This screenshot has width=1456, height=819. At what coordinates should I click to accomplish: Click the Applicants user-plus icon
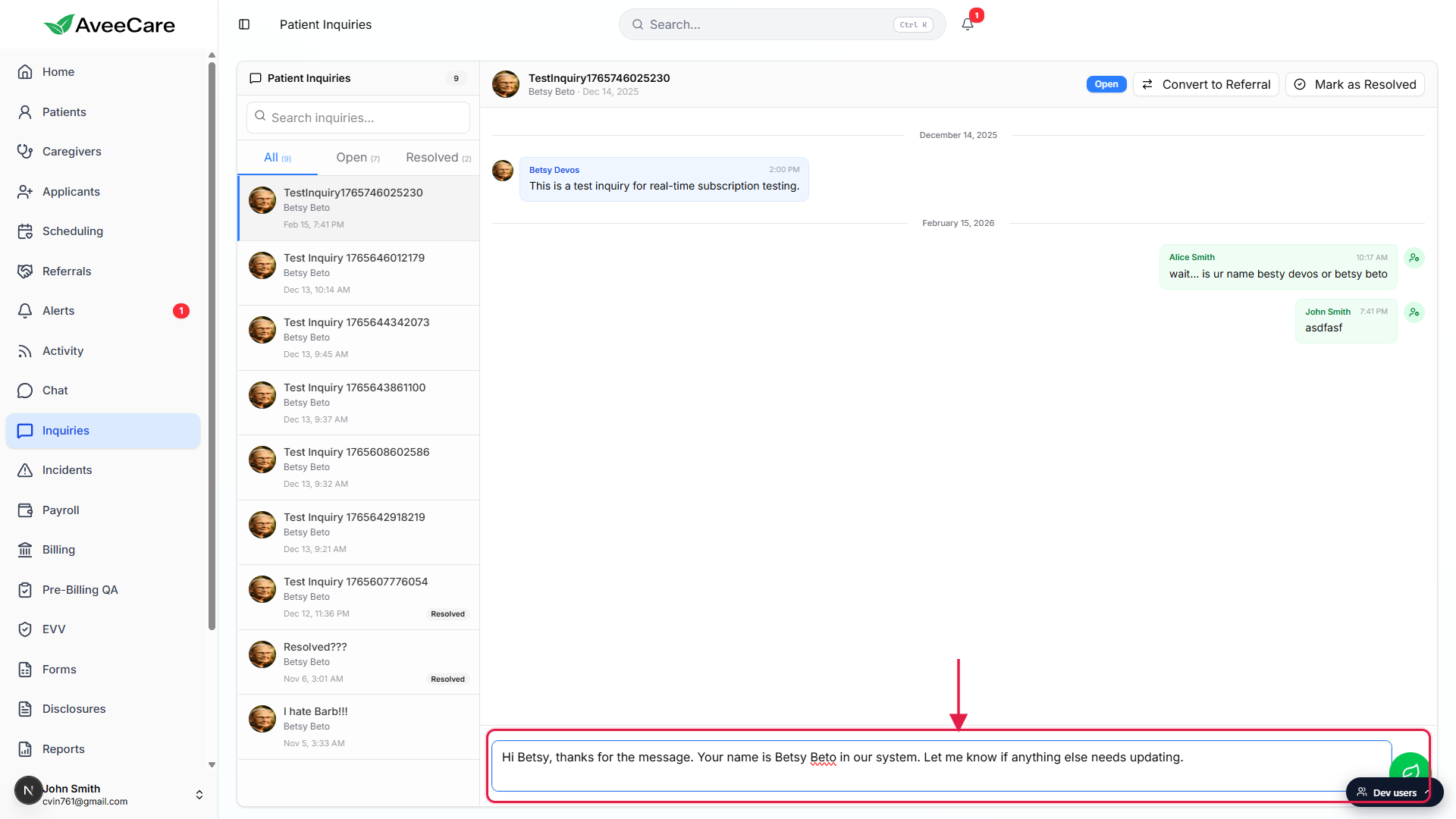(25, 192)
